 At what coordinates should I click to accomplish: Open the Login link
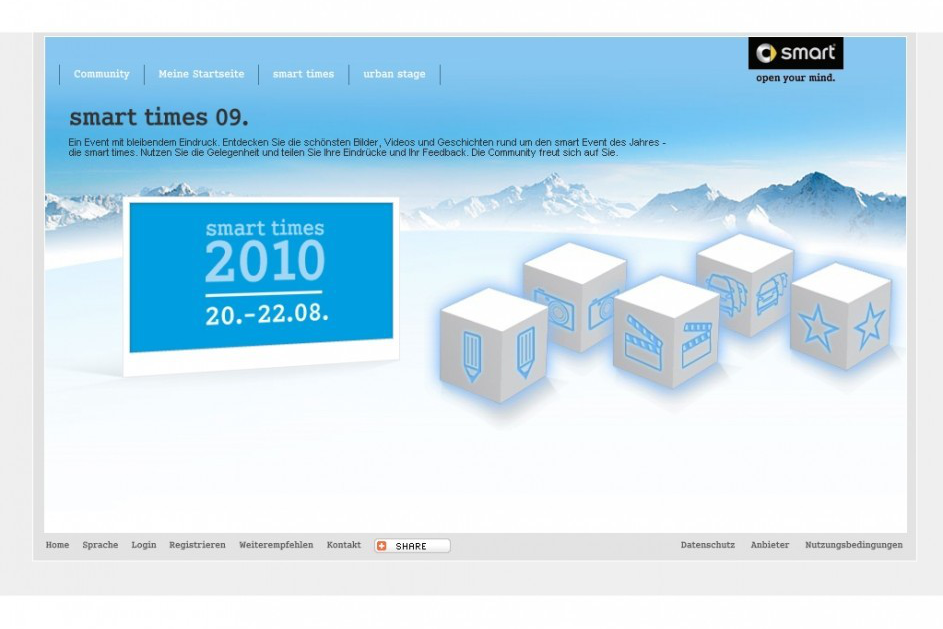(144, 545)
